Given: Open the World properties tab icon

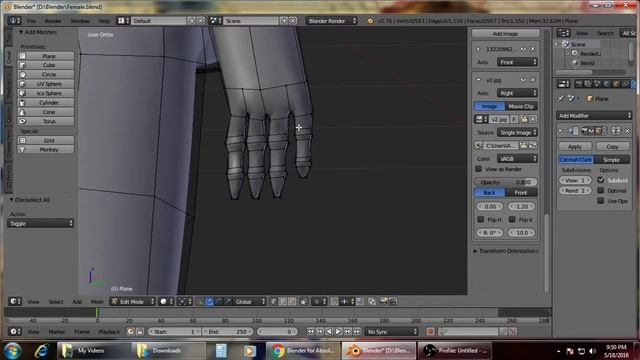Looking at the screenshot, I should [607, 84].
